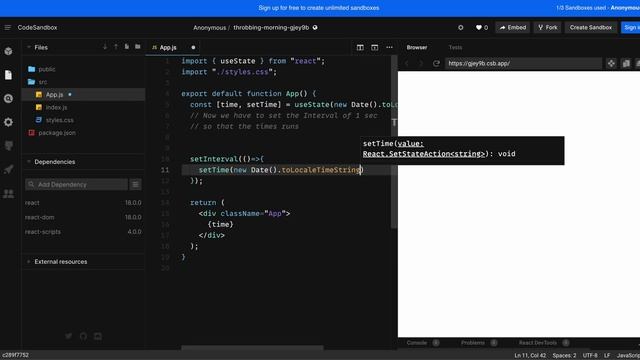Open styles.css in file tree
640x360 pixels.
[x=59, y=120]
